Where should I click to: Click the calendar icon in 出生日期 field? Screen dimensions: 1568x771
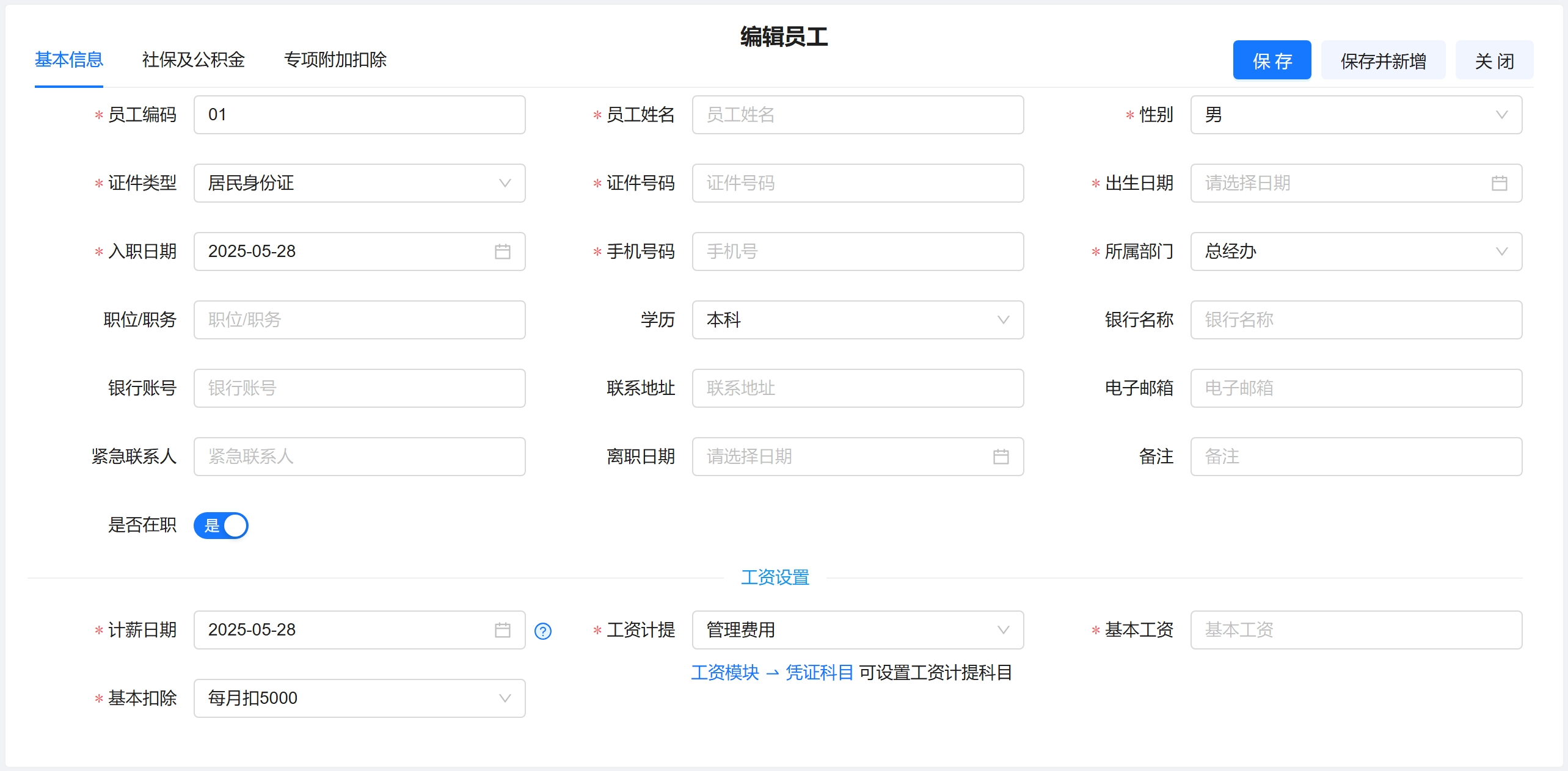[1499, 183]
